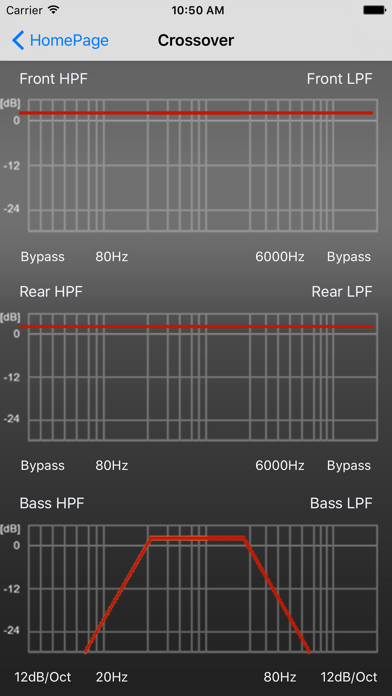
Task: Select the Bass HPF label
Action: pos(52,503)
